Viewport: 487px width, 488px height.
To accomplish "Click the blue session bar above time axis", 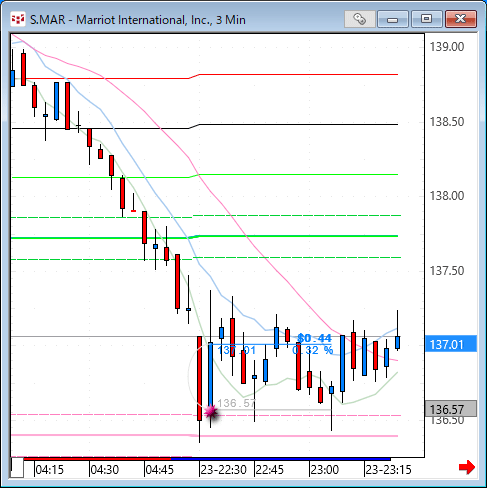I will point(281,459).
